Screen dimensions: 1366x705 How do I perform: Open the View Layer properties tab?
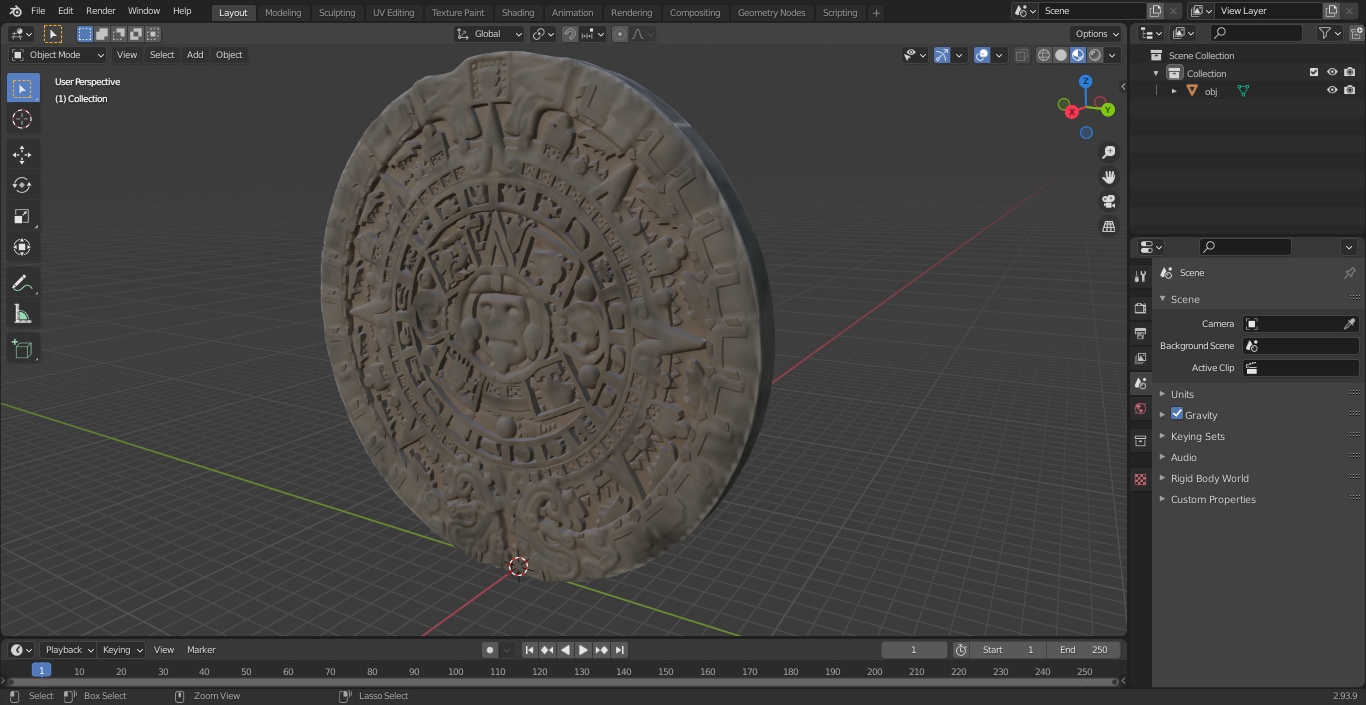click(x=1140, y=358)
